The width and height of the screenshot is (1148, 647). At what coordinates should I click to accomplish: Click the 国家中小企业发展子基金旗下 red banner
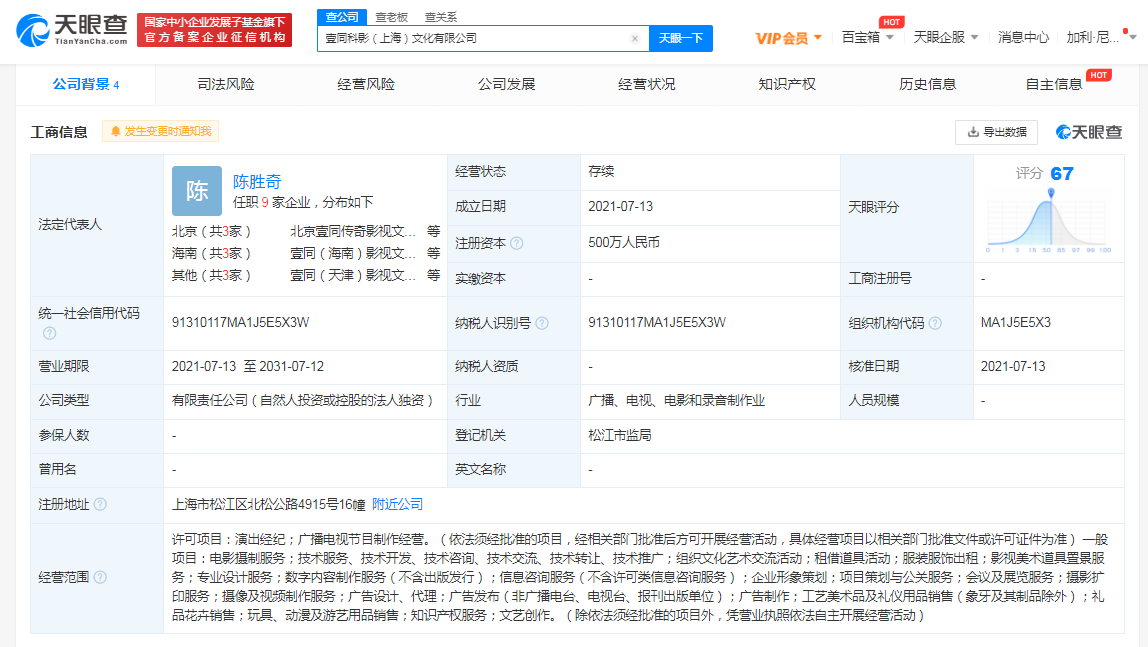click(215, 30)
